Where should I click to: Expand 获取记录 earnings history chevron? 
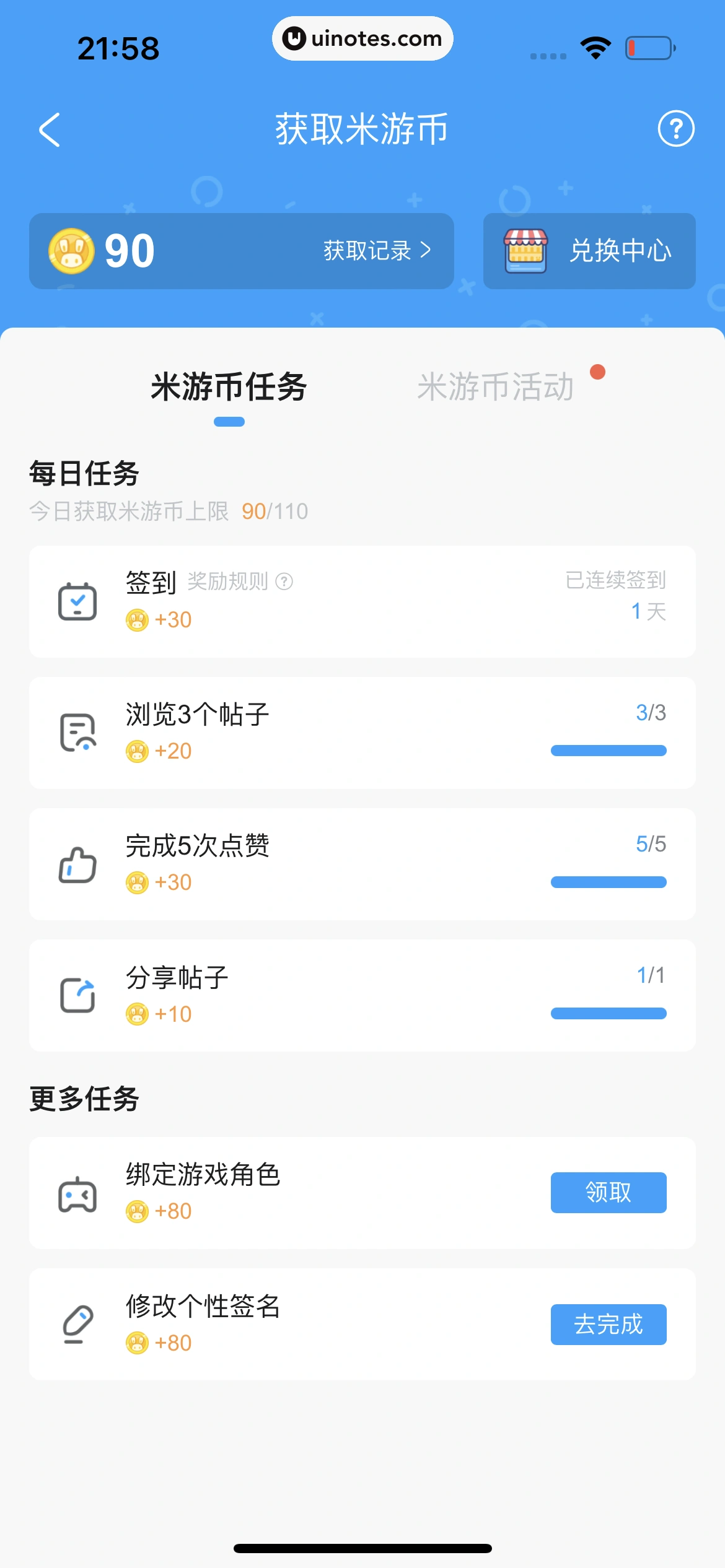[x=426, y=250]
